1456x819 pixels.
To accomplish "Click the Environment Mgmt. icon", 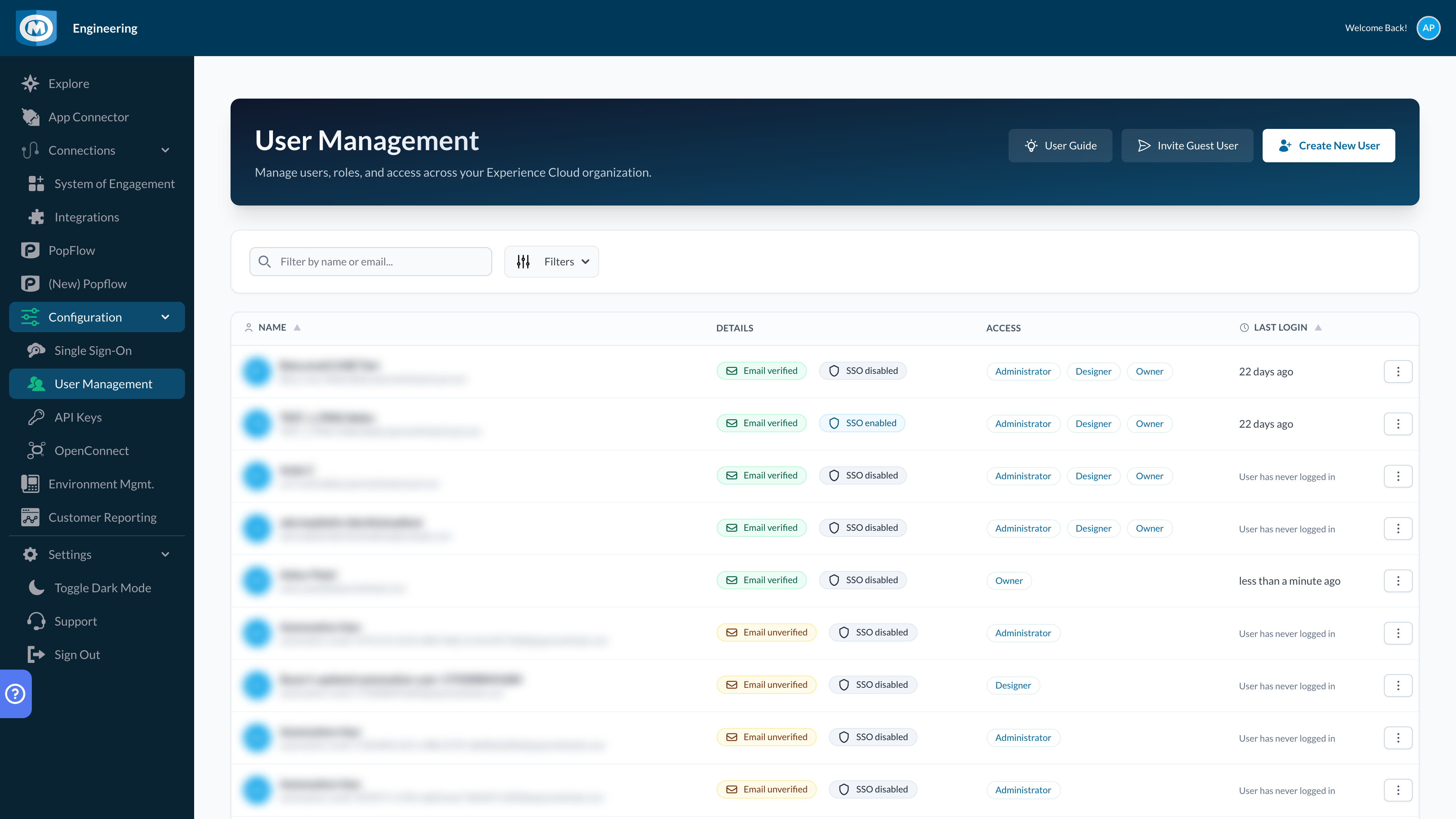I will [30, 484].
